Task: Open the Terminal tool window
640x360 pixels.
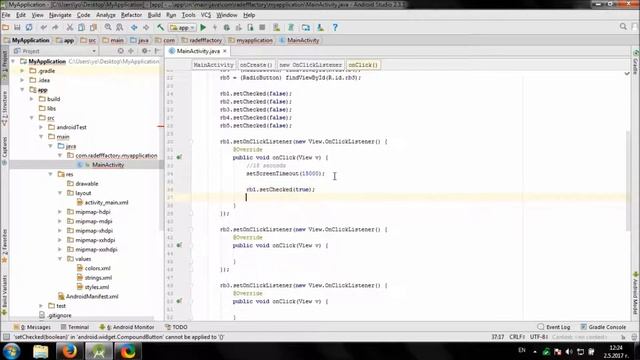Action: click(x=75, y=327)
